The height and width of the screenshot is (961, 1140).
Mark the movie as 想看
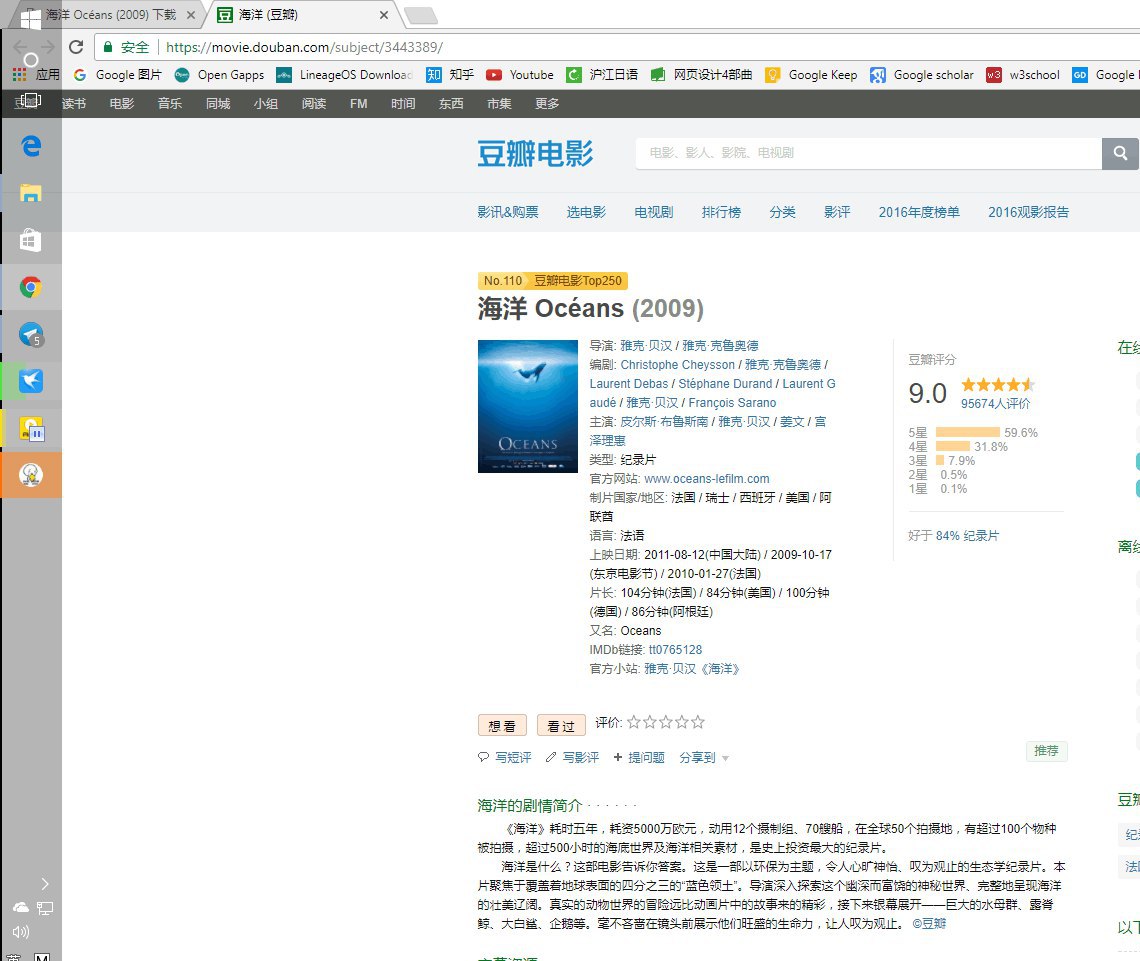click(x=502, y=726)
